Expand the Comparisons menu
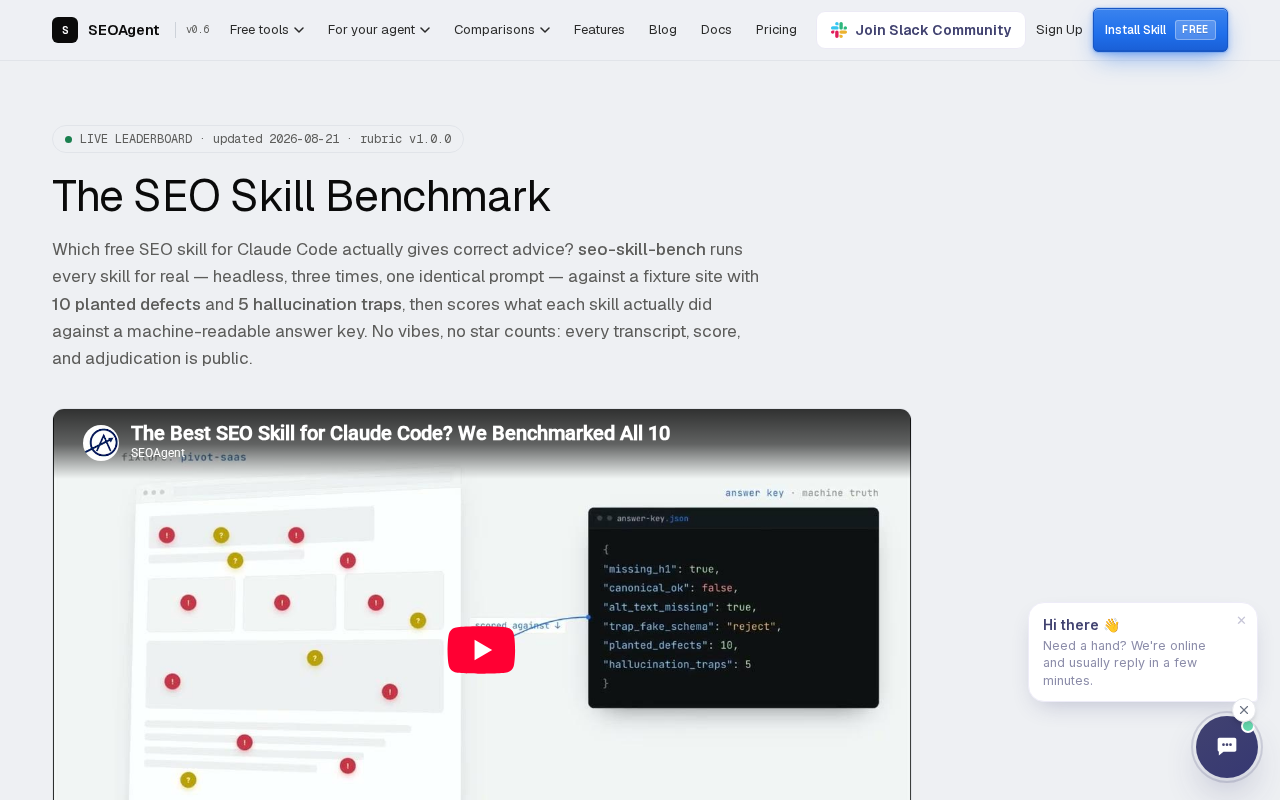Screen dimensions: 1280x800 tap(502, 30)
